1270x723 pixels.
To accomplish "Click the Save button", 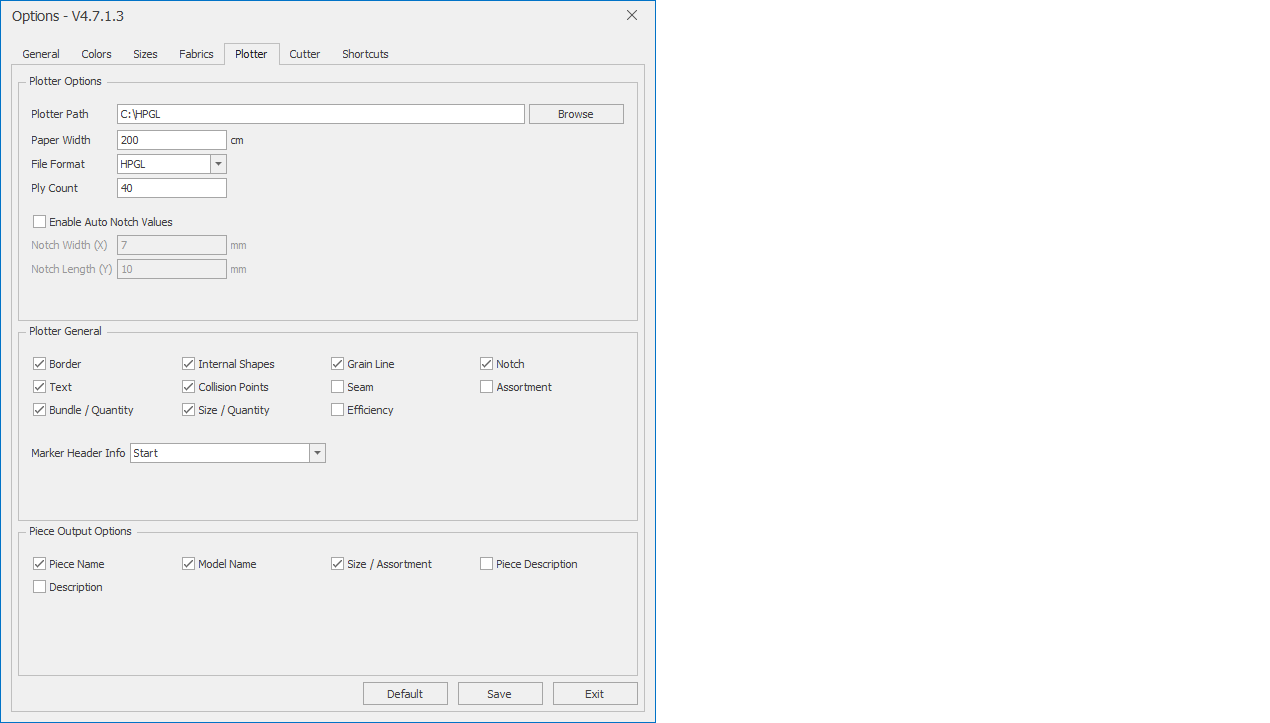I will tap(500, 694).
